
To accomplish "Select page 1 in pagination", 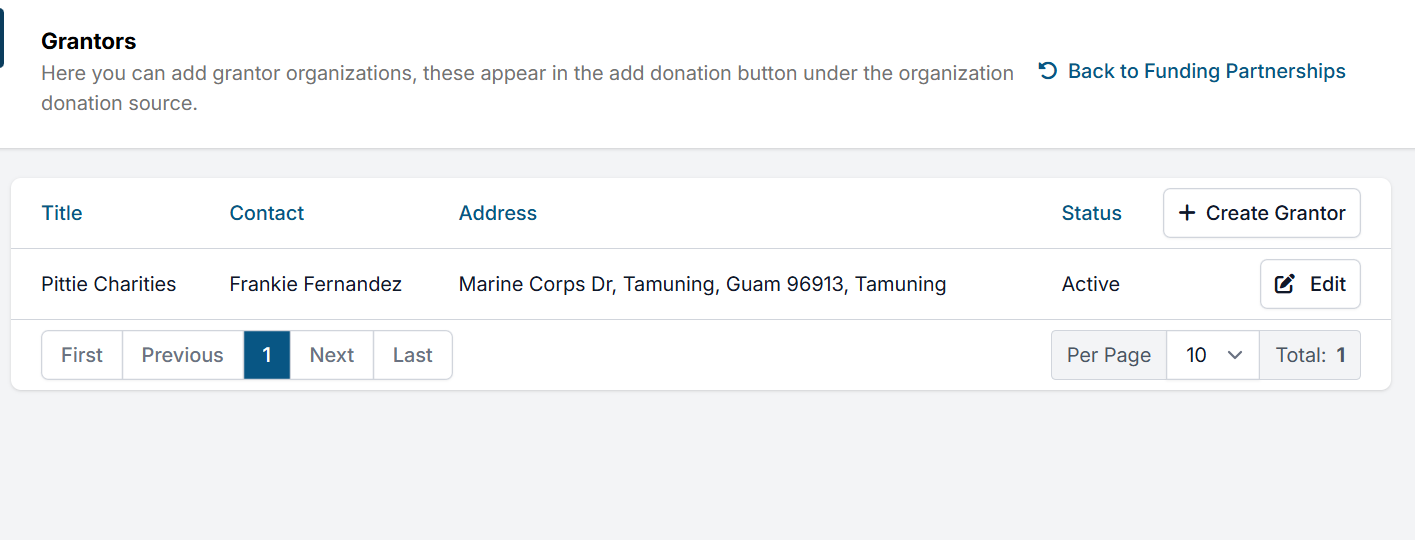I will coord(267,355).
